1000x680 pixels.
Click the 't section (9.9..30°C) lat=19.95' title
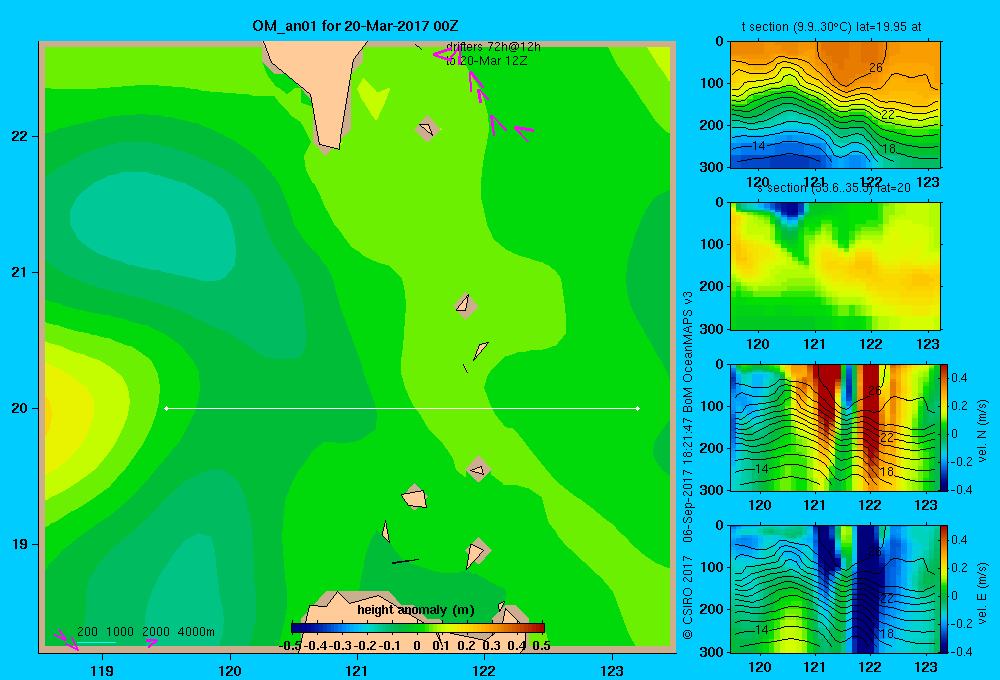832,27
